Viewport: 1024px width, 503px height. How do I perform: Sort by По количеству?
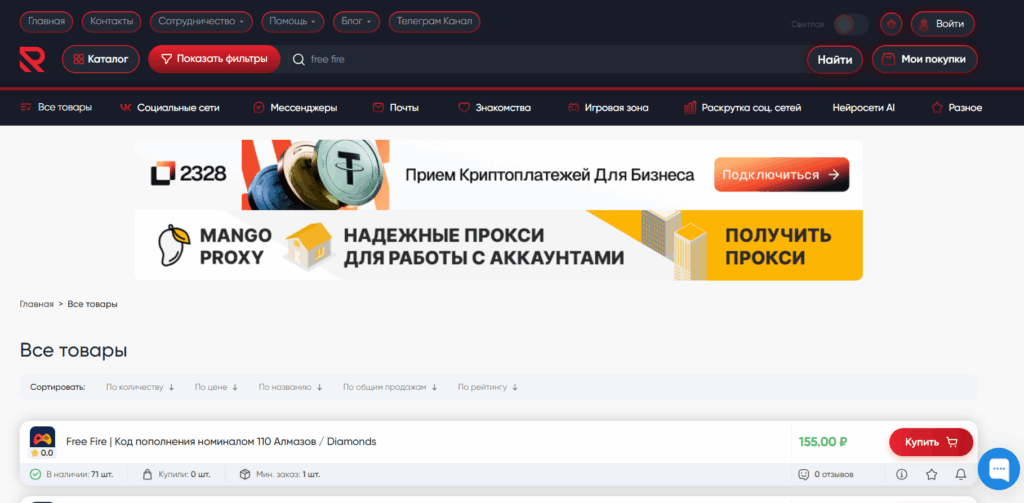point(140,387)
